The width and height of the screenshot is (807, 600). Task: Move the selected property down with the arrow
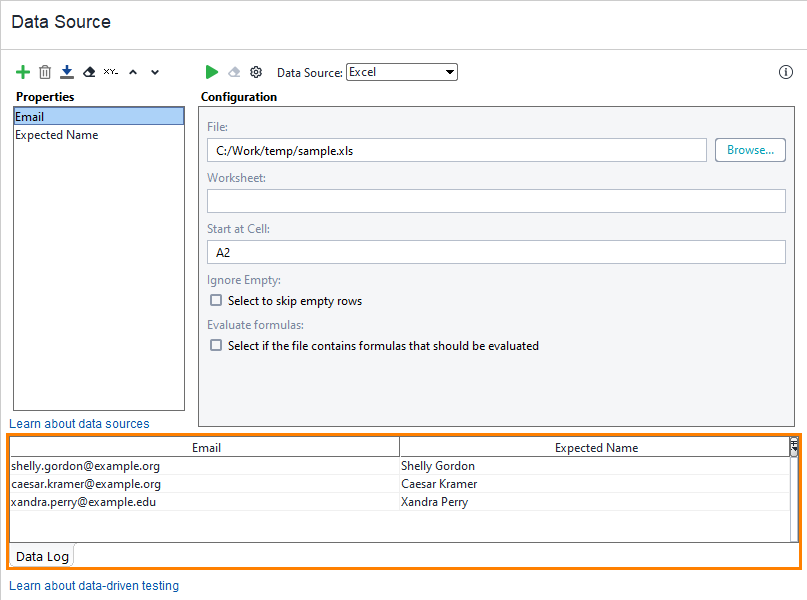154,71
